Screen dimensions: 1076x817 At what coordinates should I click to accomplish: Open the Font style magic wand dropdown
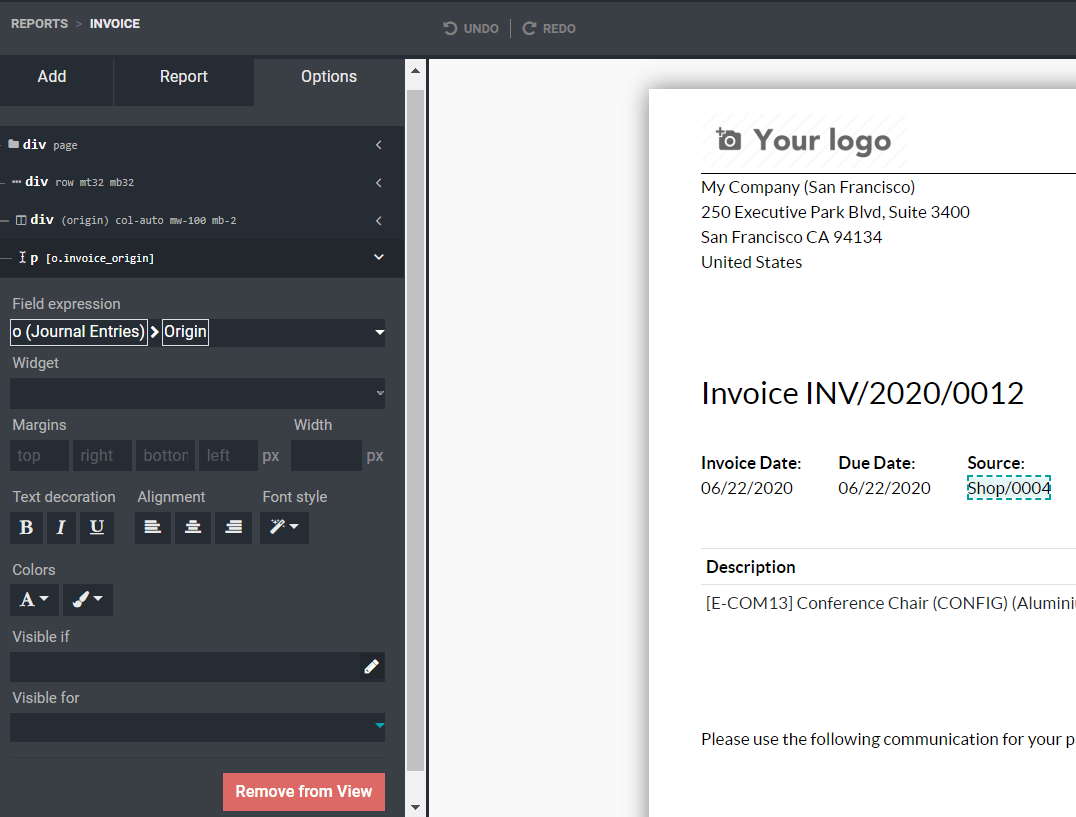(x=284, y=528)
